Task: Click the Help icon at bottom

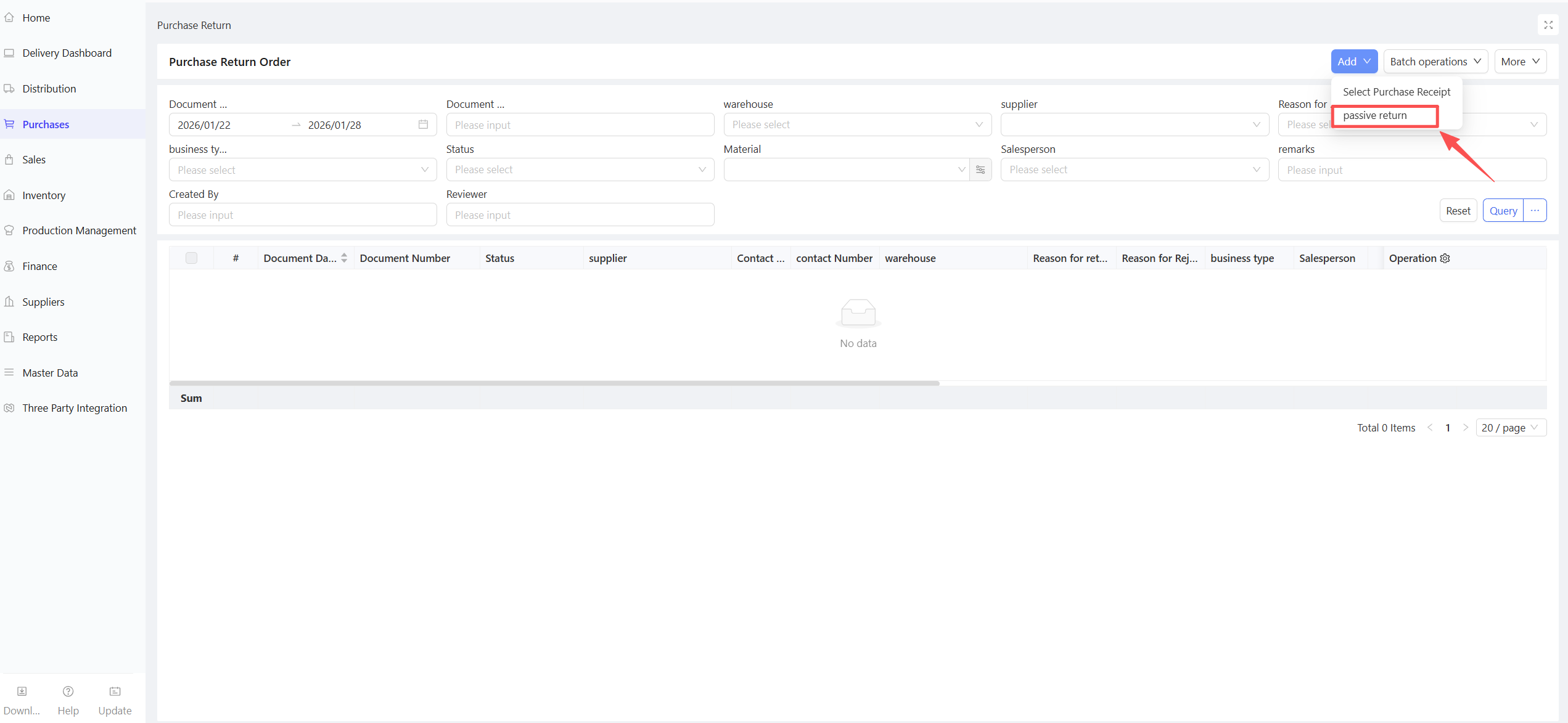Action: pos(68,692)
